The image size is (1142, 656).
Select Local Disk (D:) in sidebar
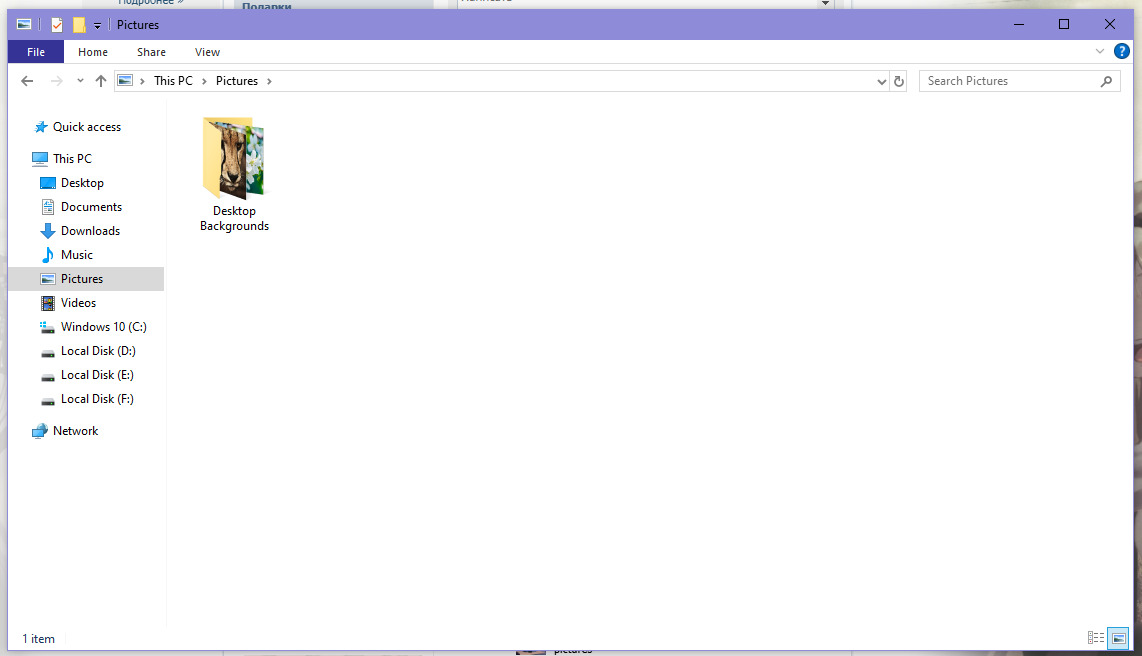[98, 351]
